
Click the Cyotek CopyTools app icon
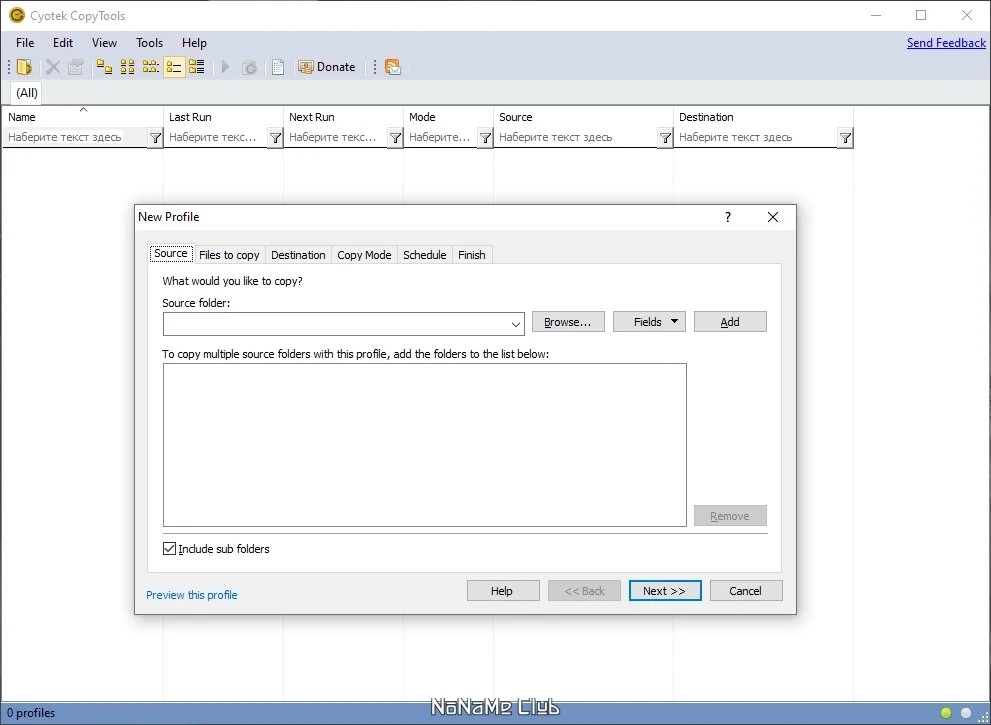click(x=16, y=15)
